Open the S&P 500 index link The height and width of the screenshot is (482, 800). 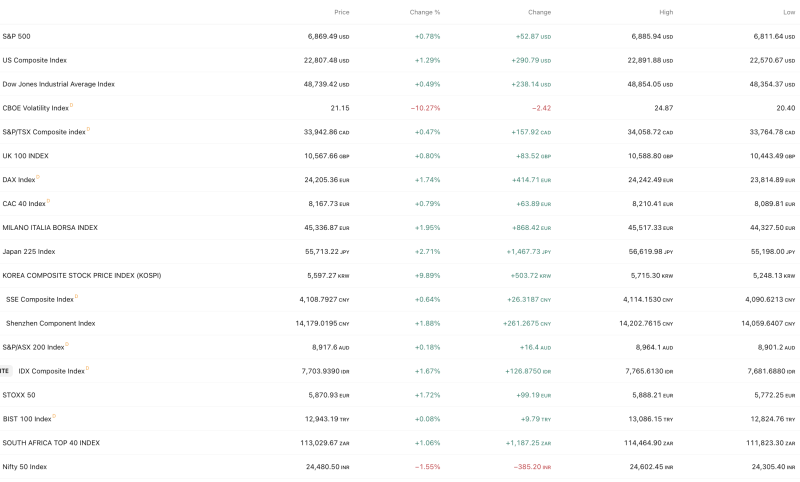[x=17, y=36]
